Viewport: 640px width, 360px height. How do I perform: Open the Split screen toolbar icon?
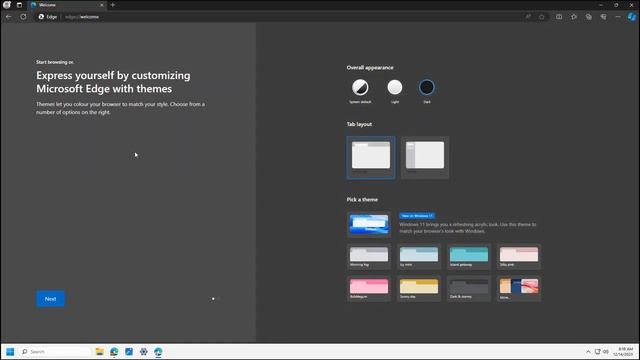click(559, 17)
